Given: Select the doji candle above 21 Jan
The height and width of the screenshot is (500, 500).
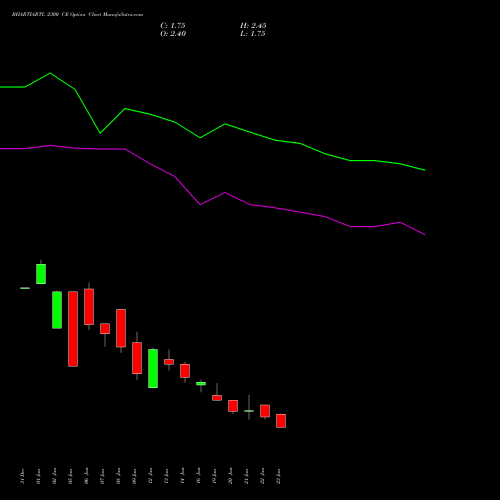Looking at the screenshot, I should [x=249, y=411].
